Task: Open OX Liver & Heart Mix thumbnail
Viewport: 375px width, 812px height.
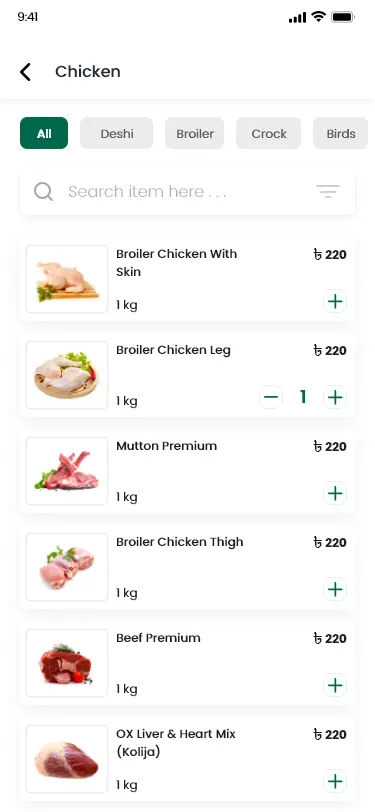Action: [x=67, y=759]
